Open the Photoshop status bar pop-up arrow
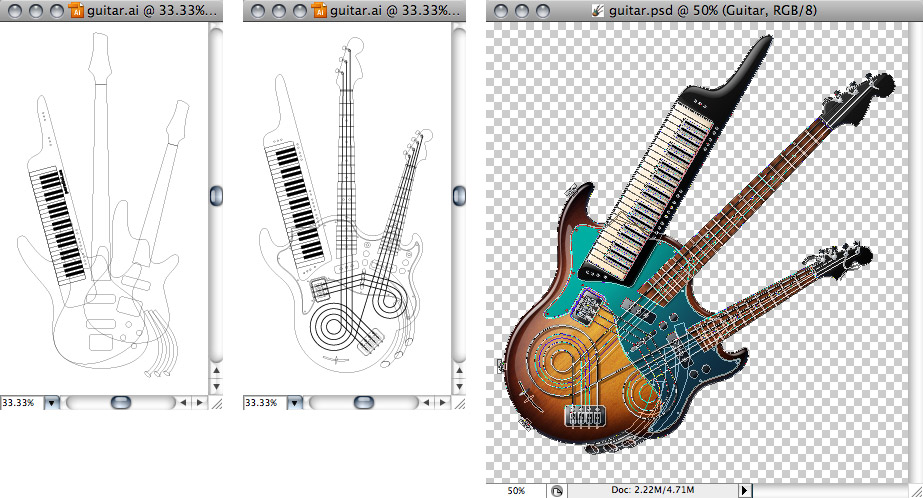This screenshot has height=498, width=923. [x=744, y=491]
